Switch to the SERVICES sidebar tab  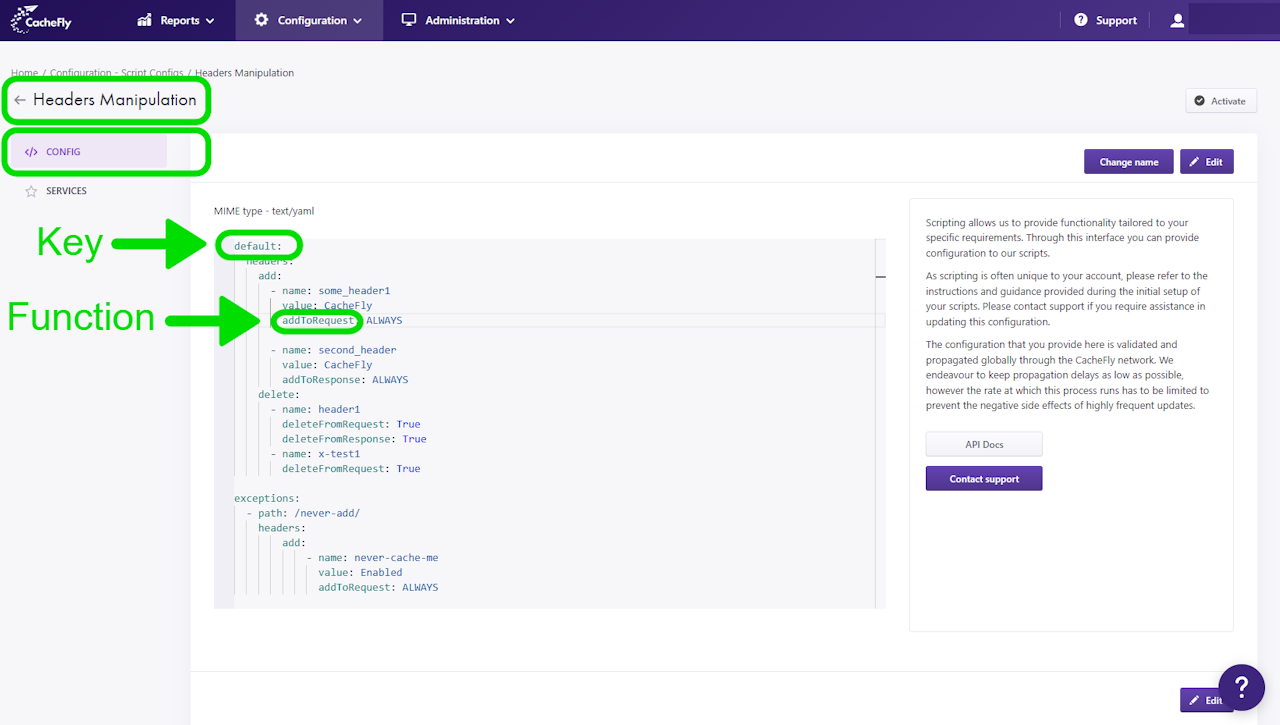click(66, 191)
